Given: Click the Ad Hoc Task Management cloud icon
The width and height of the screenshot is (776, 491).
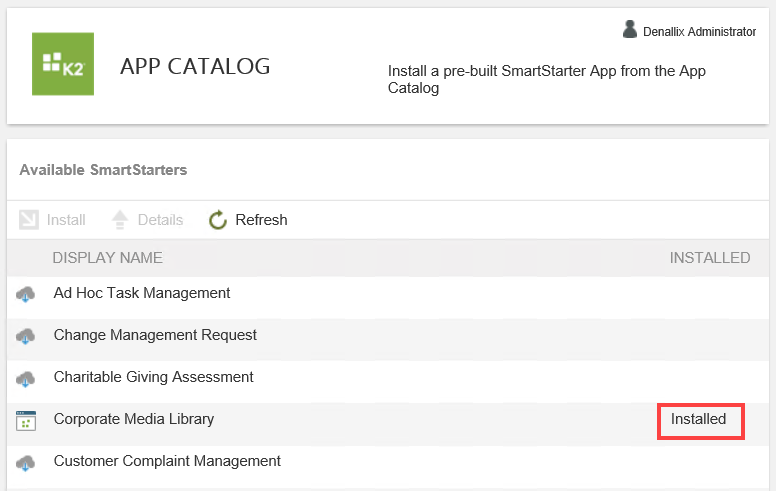Looking at the screenshot, I should [x=26, y=294].
